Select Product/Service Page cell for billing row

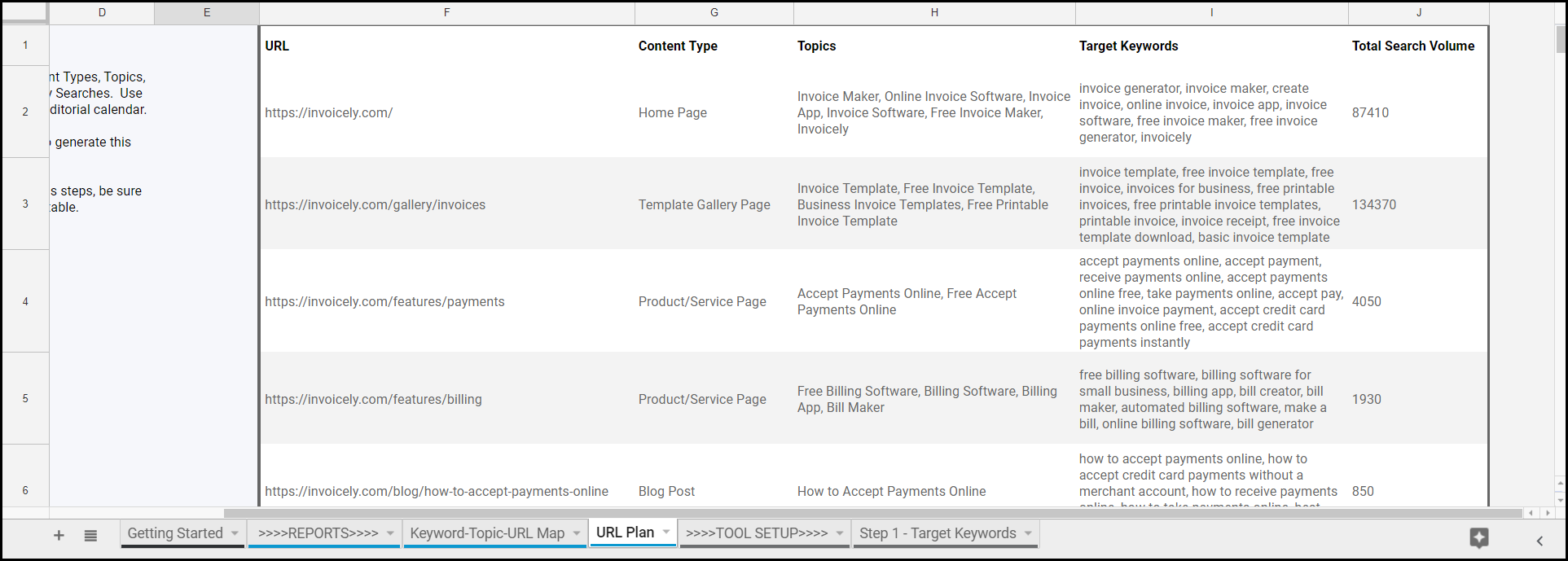(x=714, y=399)
